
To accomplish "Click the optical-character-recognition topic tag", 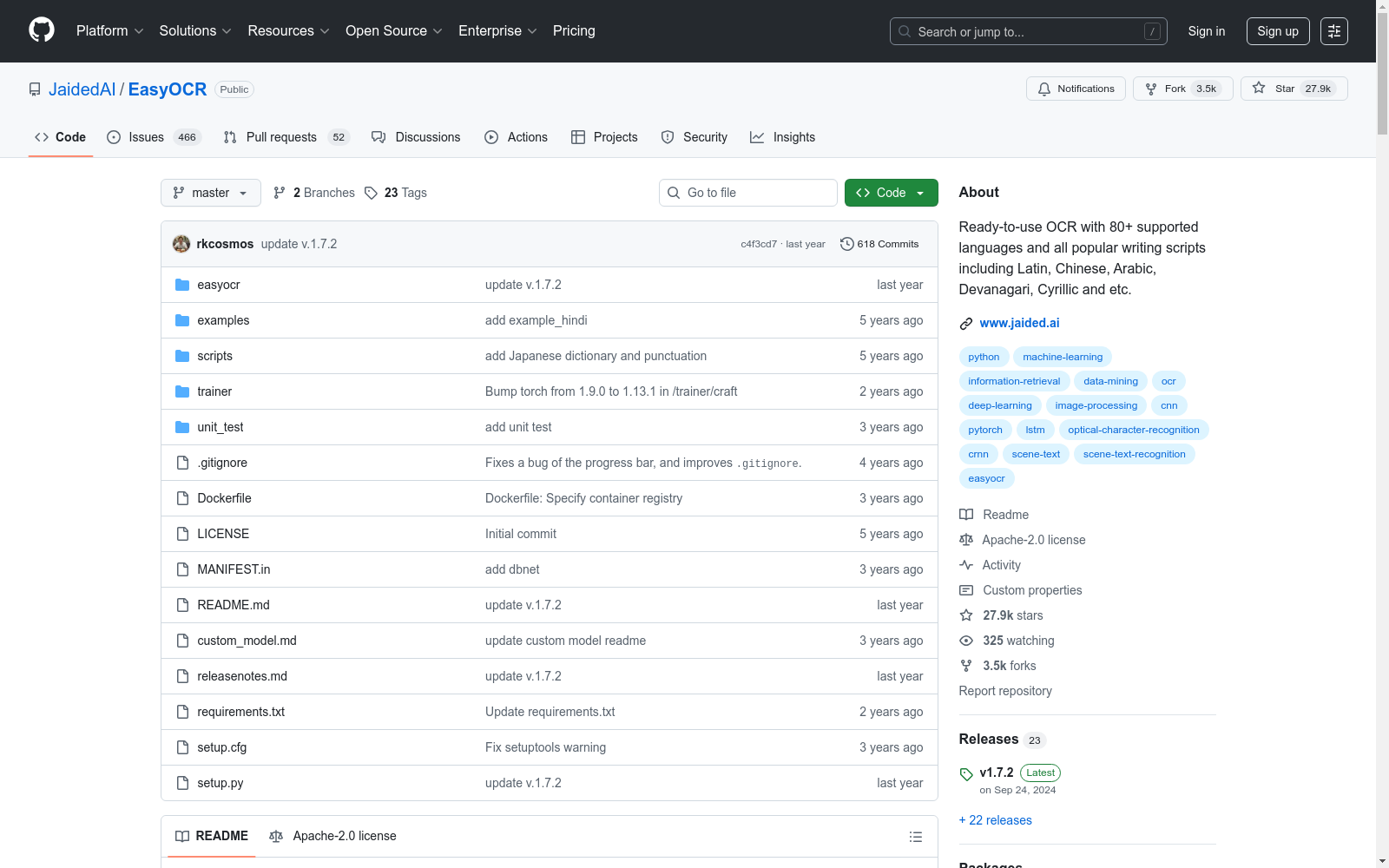I will (1134, 430).
